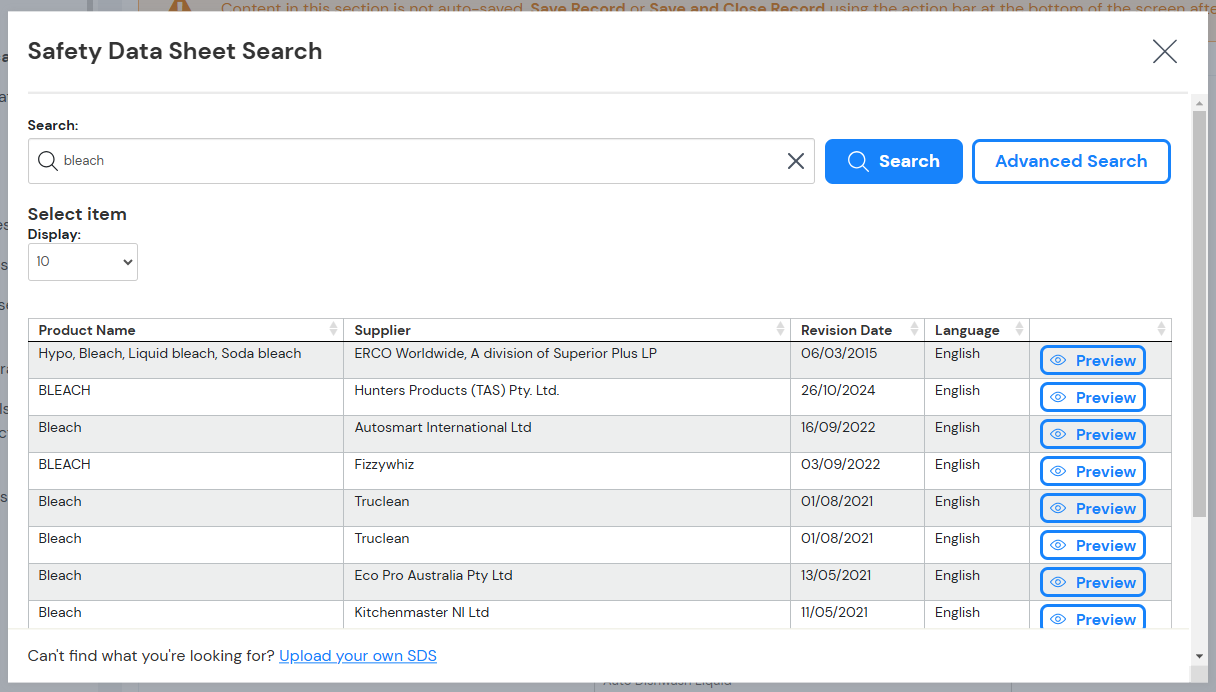Click the eye icon on the ERCO Worldwide Preview button

pyautogui.click(x=1058, y=360)
